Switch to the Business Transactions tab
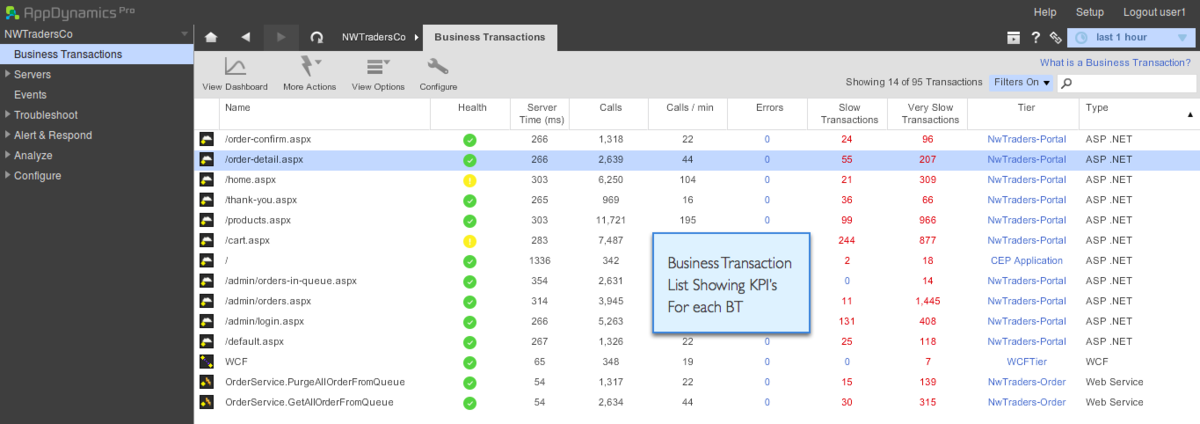 coord(490,37)
